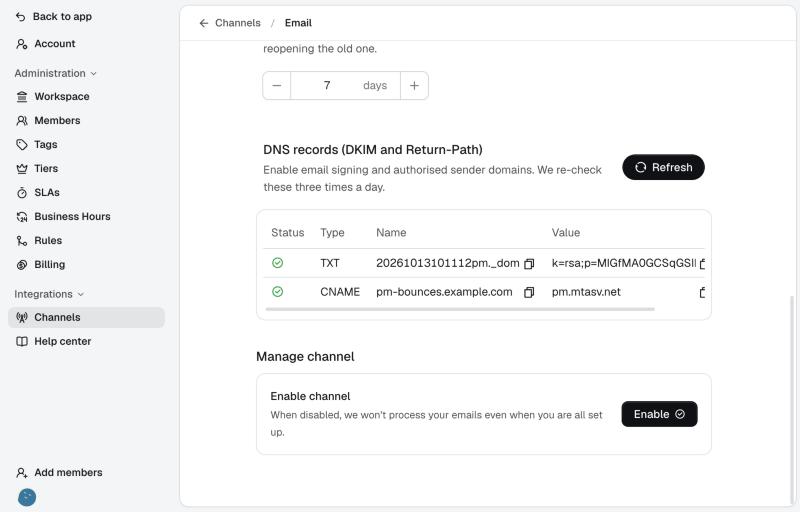Refresh the DNS records
800x512 pixels.
point(663,167)
